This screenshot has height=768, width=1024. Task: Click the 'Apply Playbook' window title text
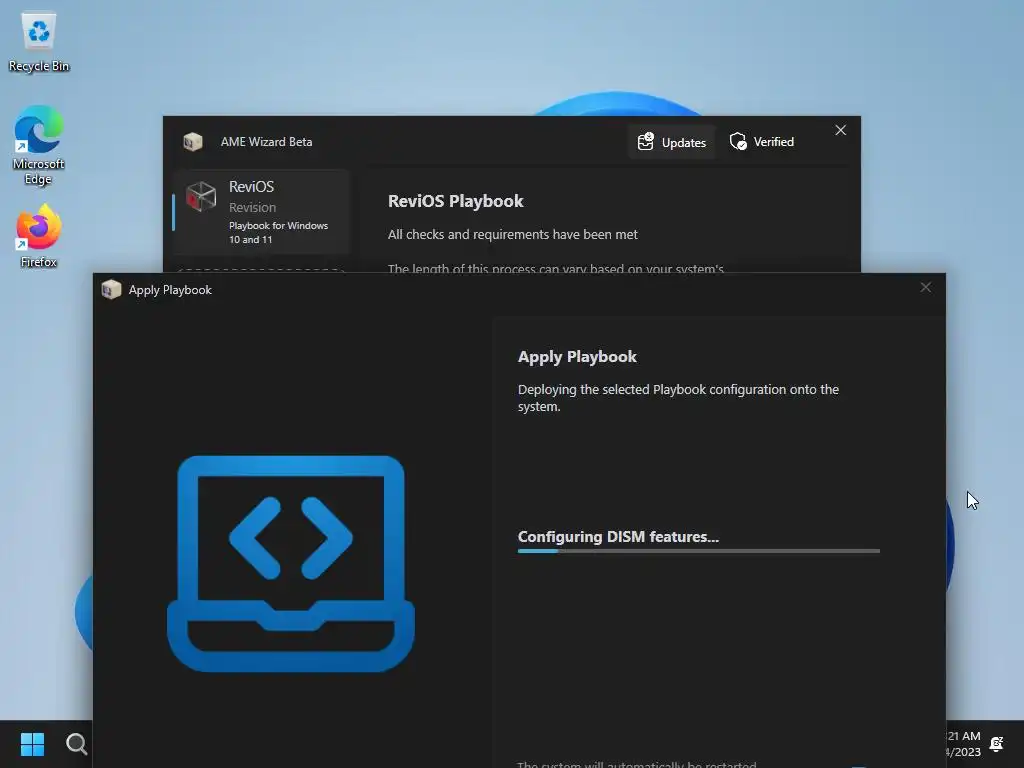point(170,290)
